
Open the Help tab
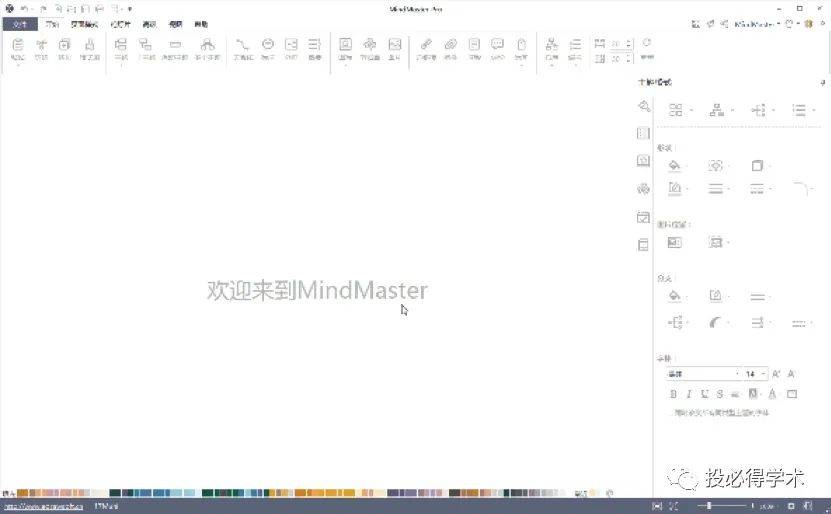pyautogui.click(x=201, y=24)
